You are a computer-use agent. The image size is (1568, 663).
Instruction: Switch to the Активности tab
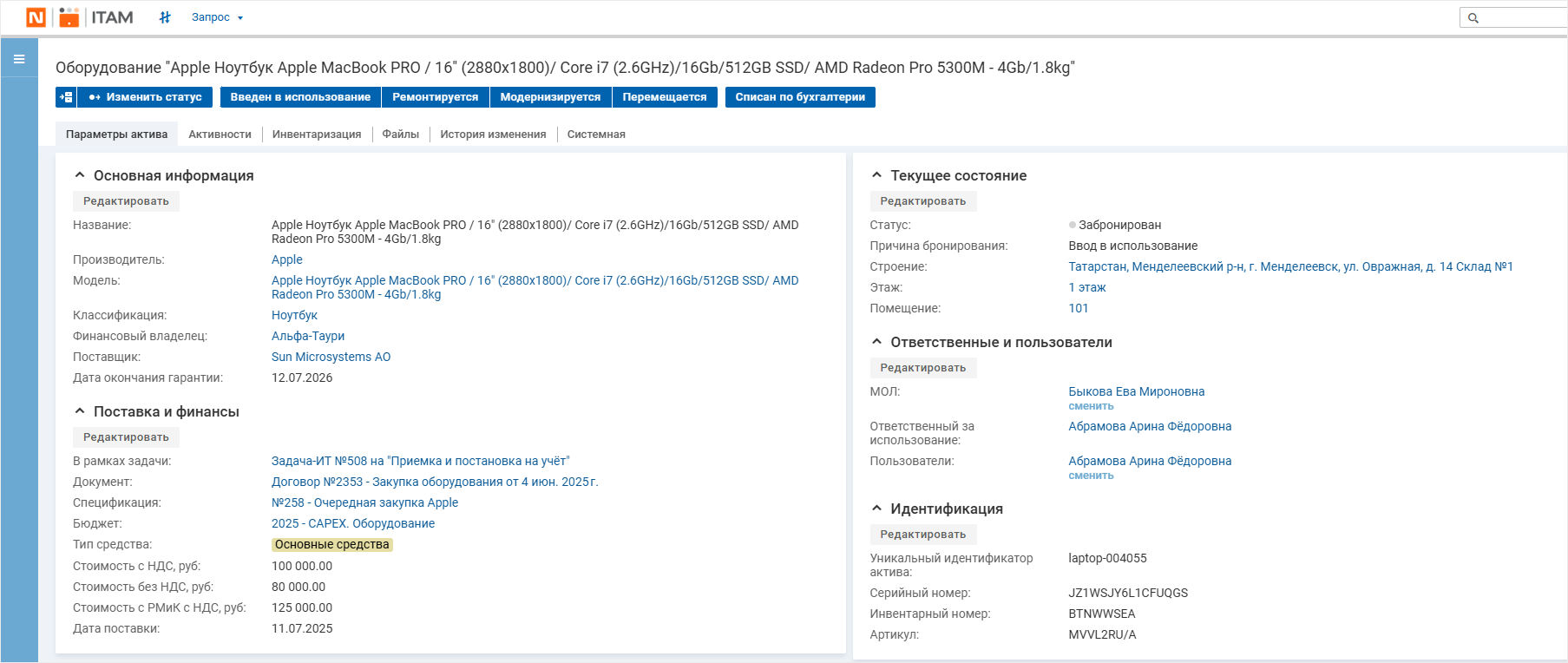(x=220, y=135)
